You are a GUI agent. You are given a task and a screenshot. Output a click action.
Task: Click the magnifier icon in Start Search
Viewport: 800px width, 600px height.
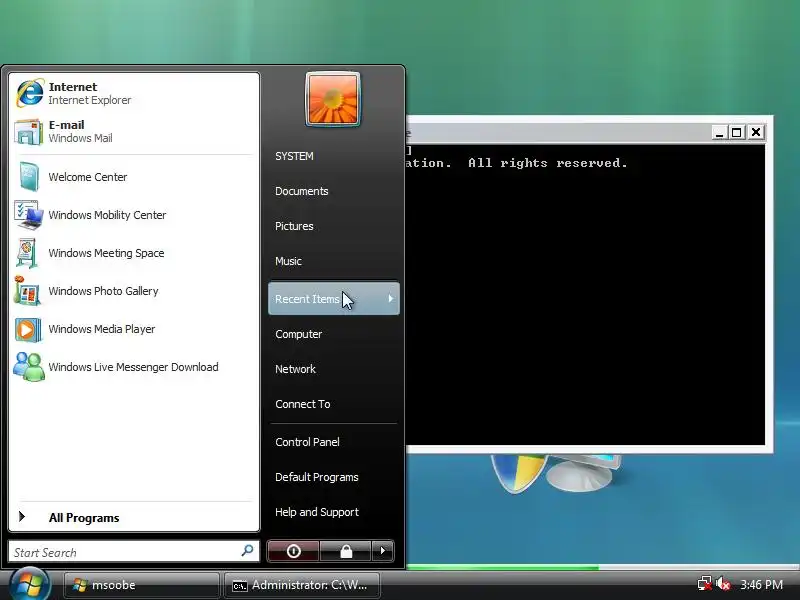coord(247,551)
